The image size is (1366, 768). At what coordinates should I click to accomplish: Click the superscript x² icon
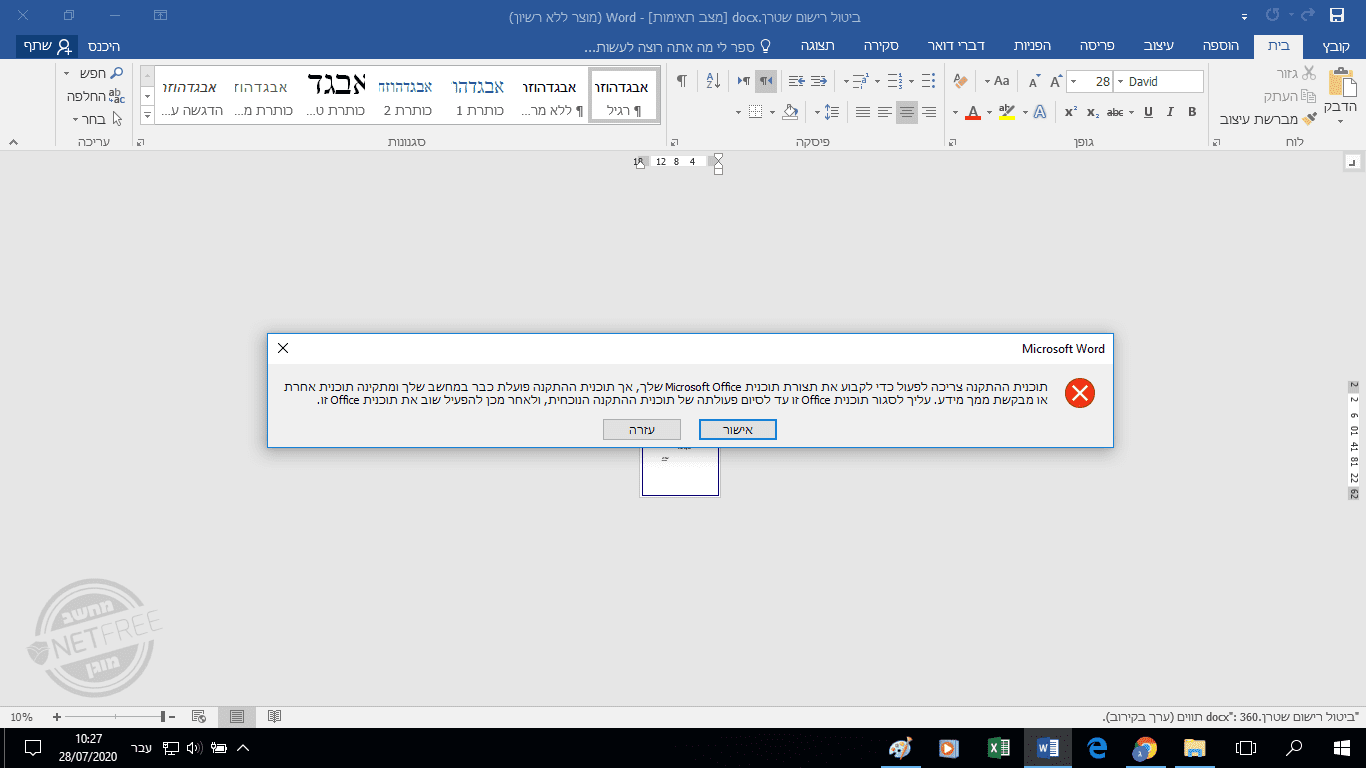coord(1071,112)
